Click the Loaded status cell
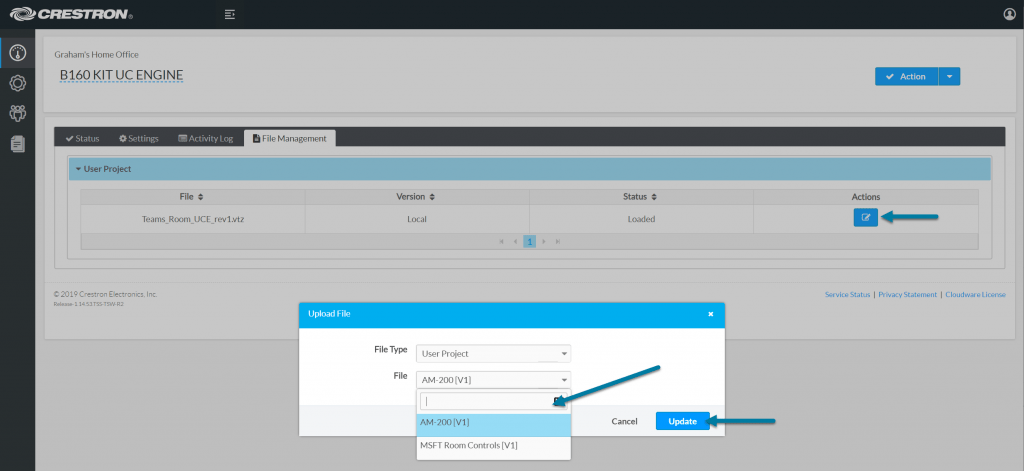 641,219
